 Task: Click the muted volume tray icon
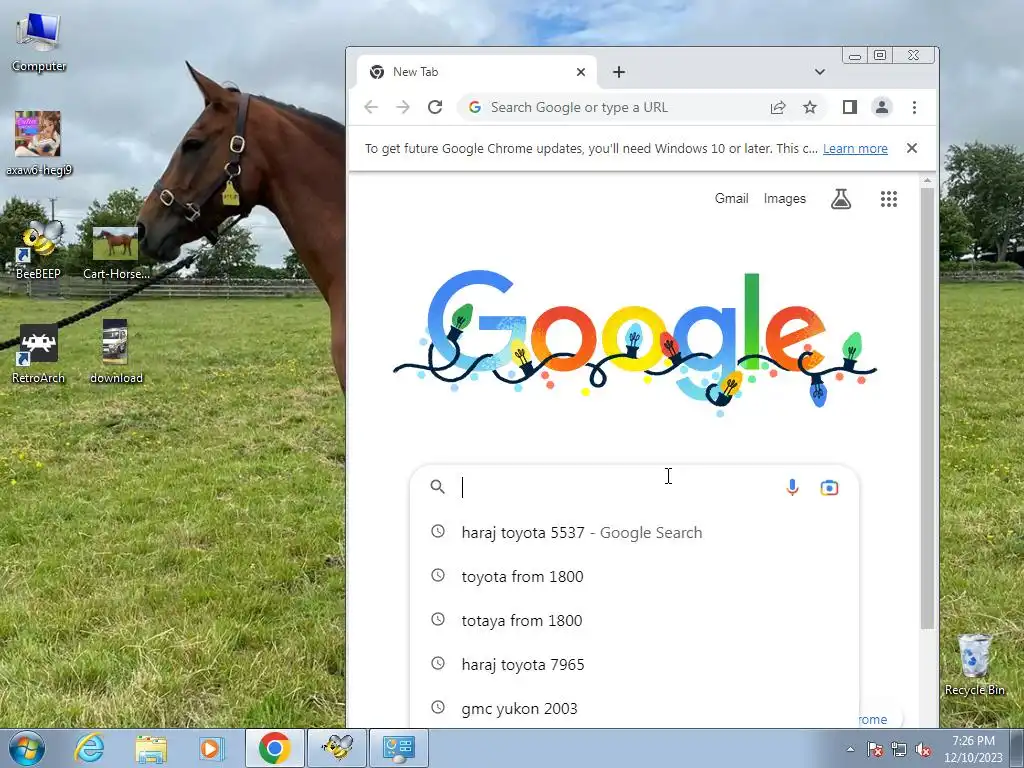923,749
